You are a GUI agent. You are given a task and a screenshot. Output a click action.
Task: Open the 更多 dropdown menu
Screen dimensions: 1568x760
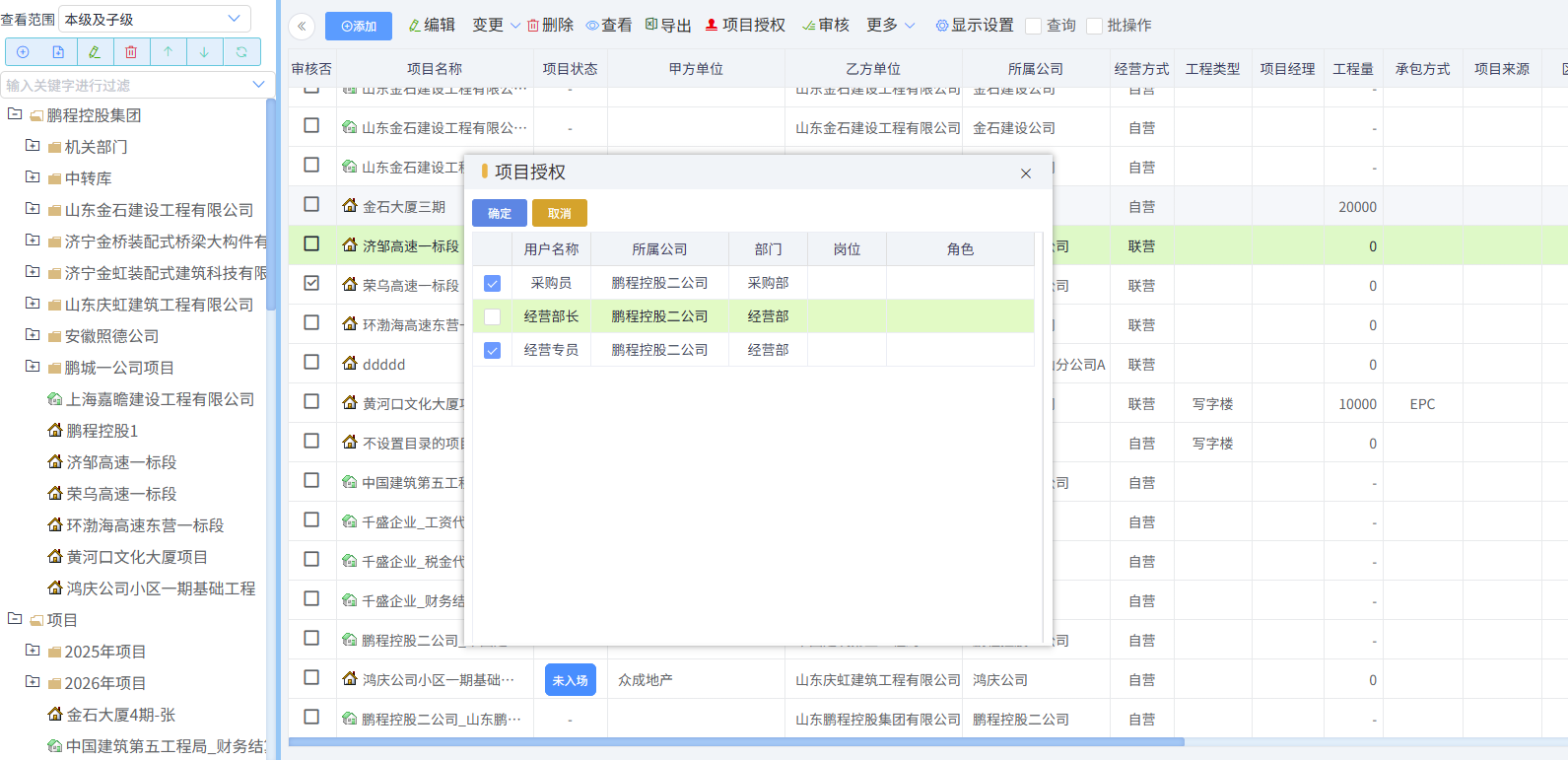pos(890,26)
